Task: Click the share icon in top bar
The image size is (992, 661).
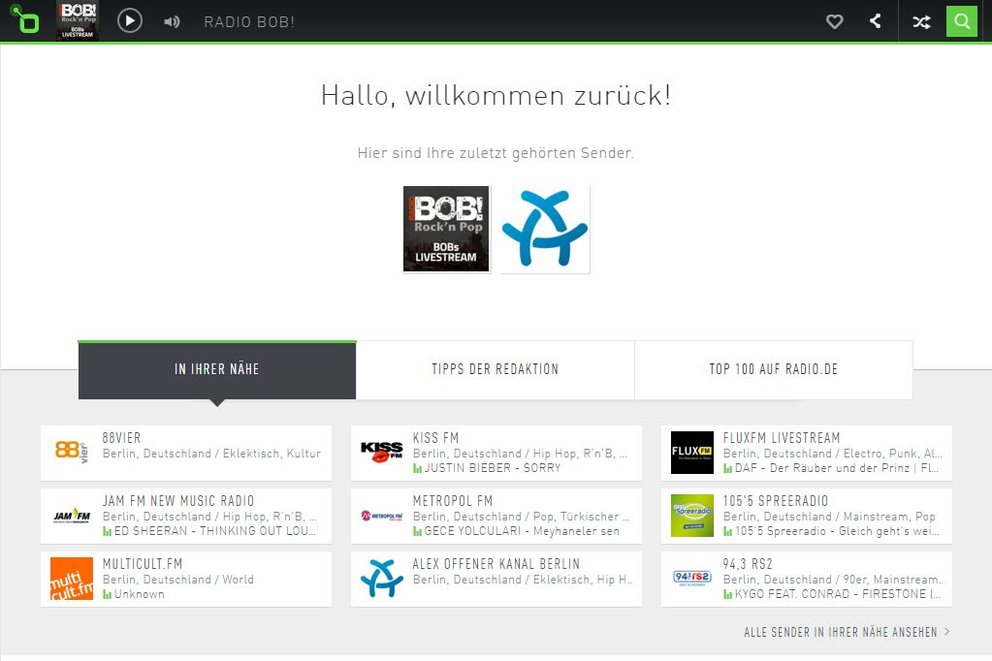Action: click(x=875, y=21)
